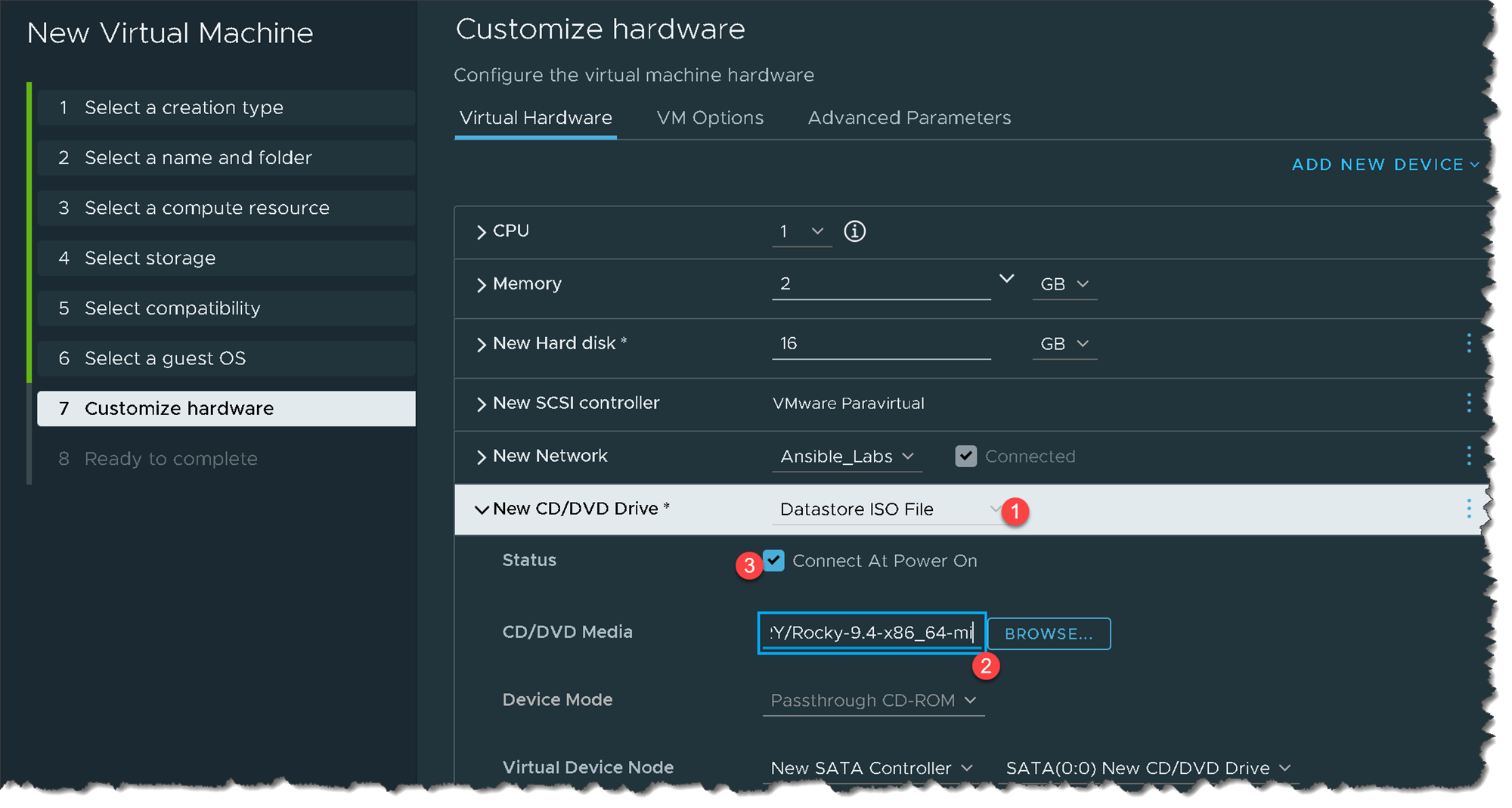
Task: Click the CPU info icon
Action: pos(854,231)
